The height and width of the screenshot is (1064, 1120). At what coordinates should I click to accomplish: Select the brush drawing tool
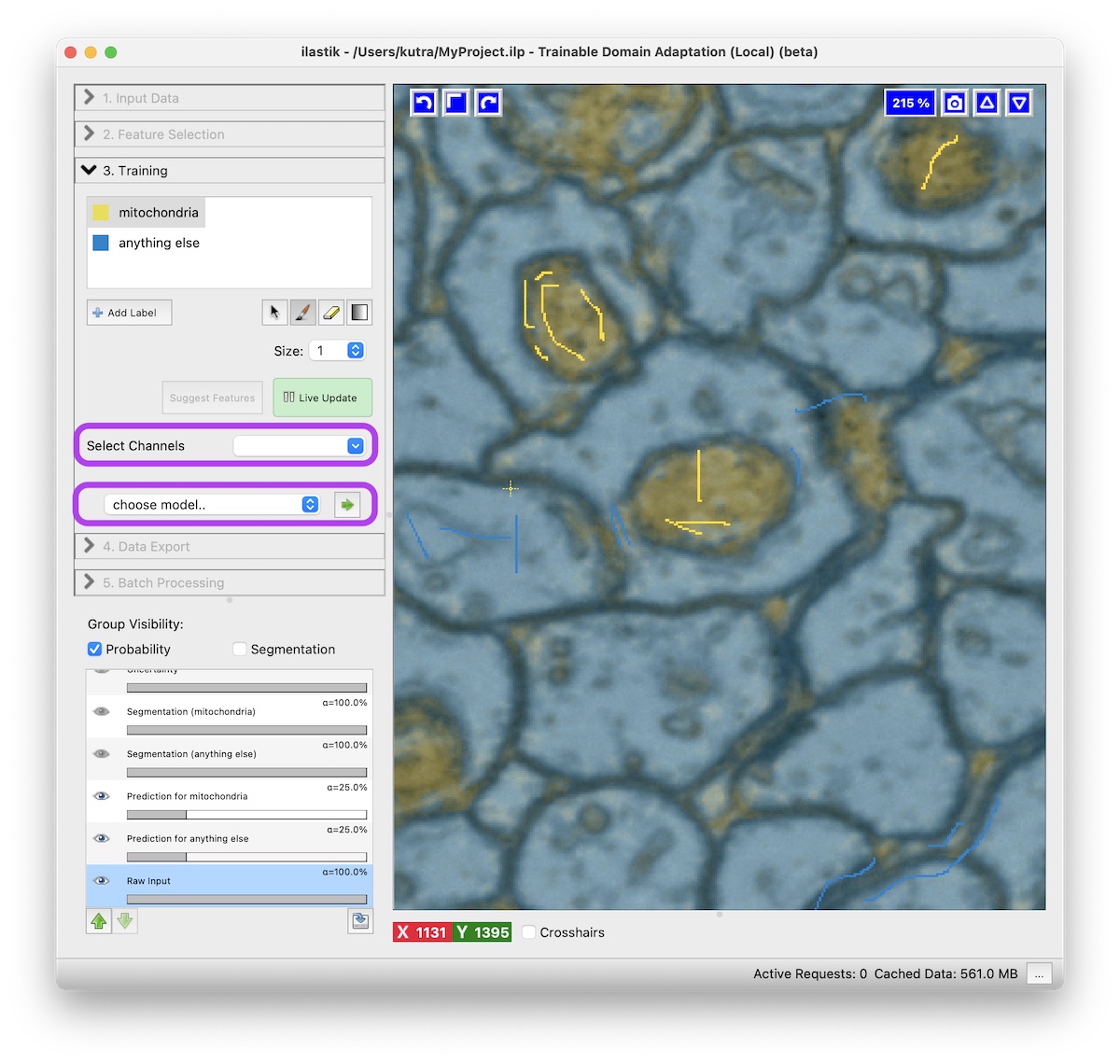point(302,313)
